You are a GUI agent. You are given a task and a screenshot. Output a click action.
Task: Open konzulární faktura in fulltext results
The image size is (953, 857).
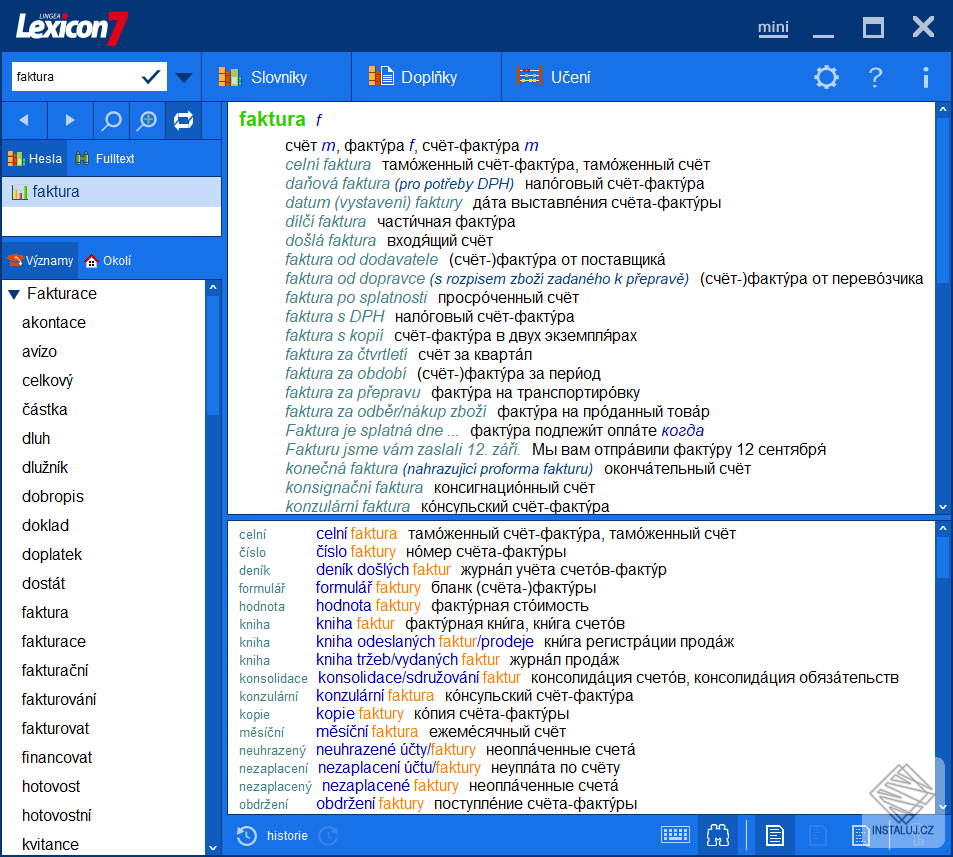[375, 696]
